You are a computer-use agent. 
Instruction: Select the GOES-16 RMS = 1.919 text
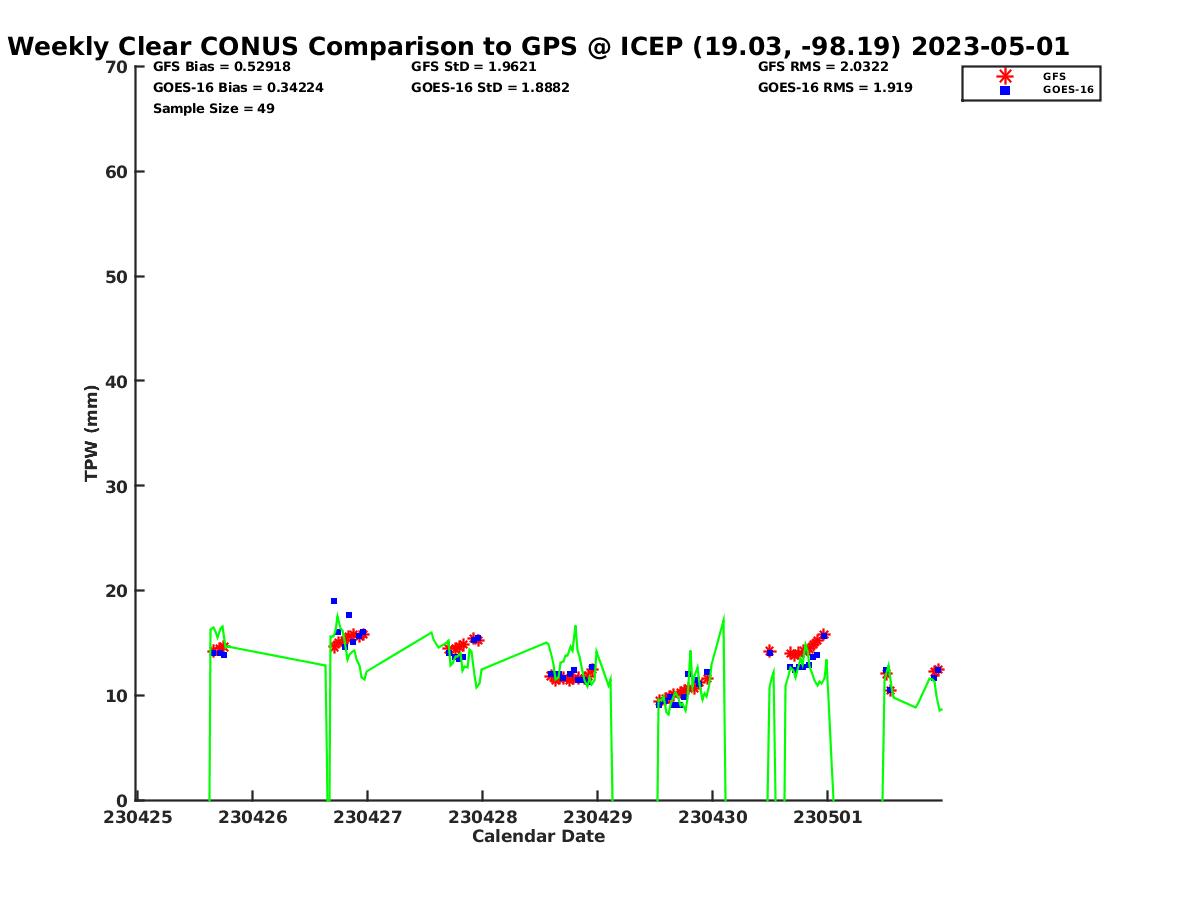pos(835,88)
